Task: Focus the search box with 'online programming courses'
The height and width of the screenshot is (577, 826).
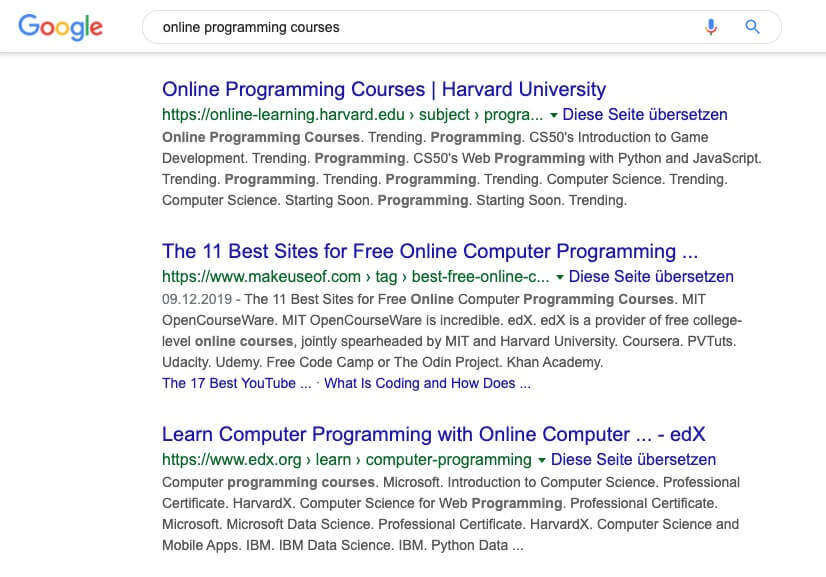Action: (461, 27)
